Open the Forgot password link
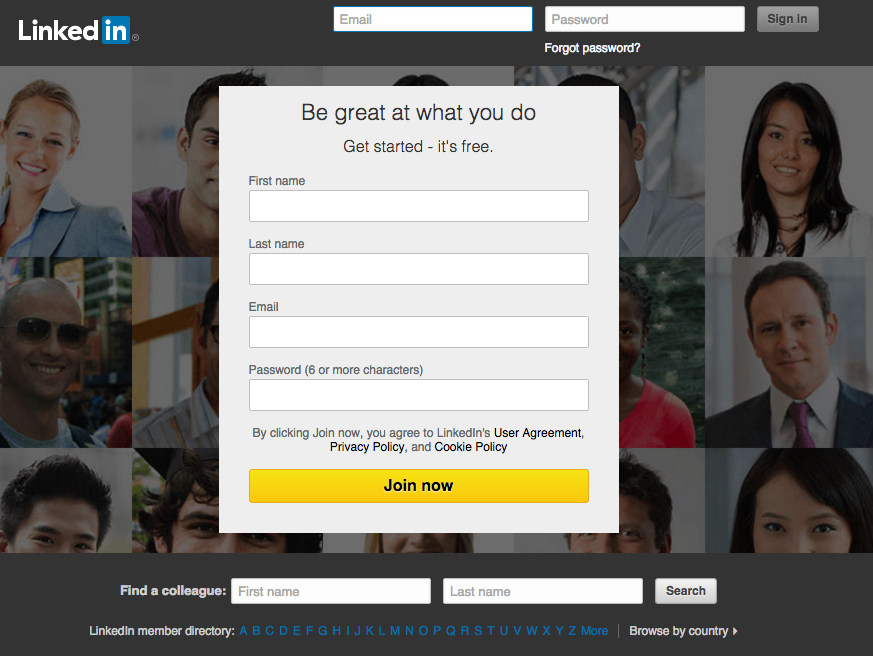 pyautogui.click(x=592, y=48)
